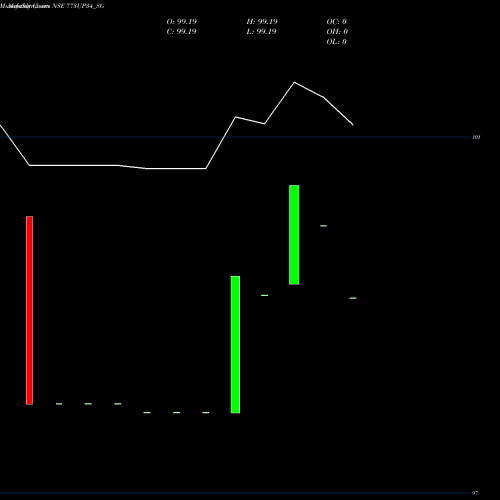Viewport: 500px width, 500px height.
Task: Click the OH: 0 reading
Action: pos(337,32)
